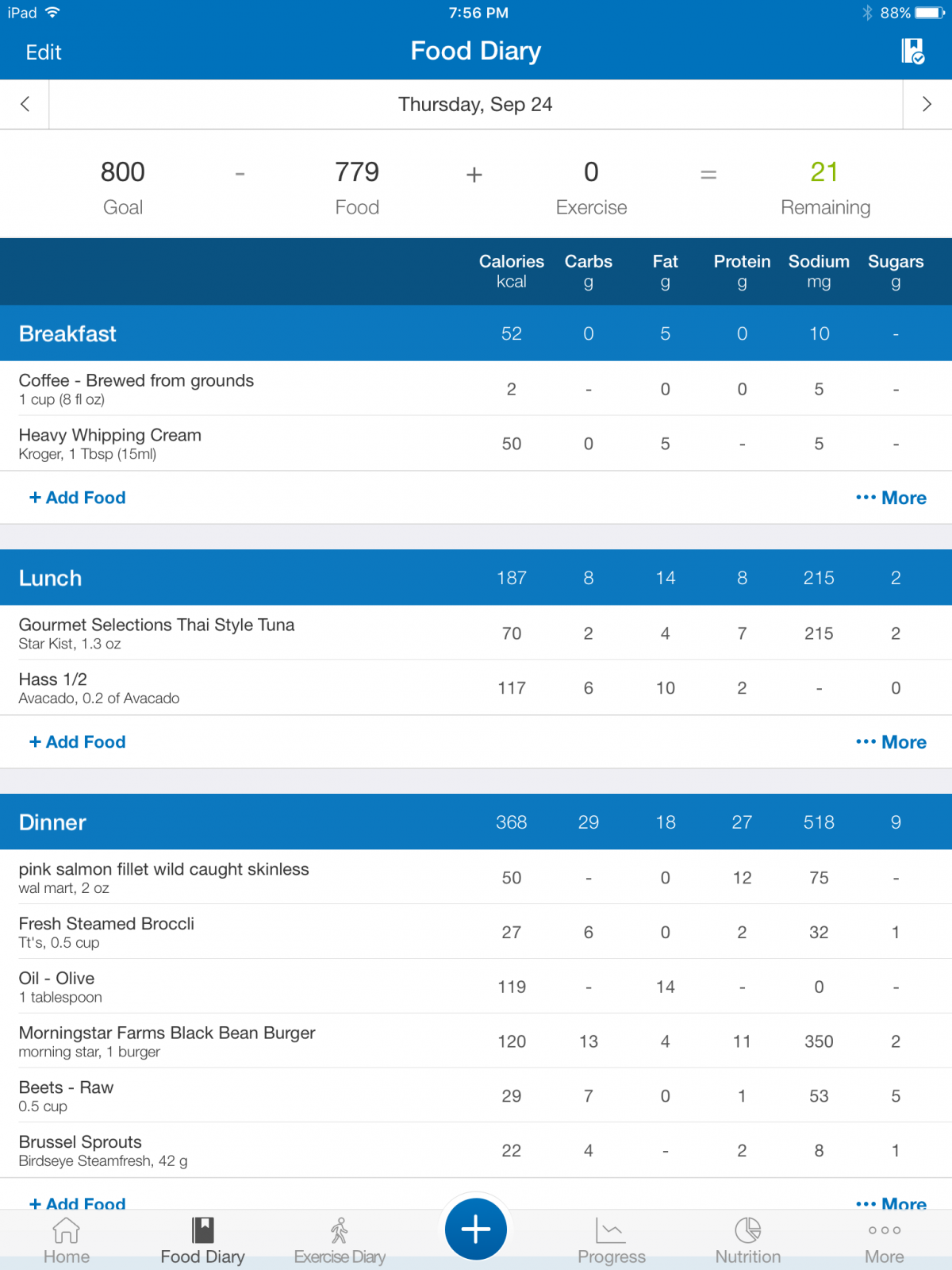Add Food to Lunch

coord(78,742)
